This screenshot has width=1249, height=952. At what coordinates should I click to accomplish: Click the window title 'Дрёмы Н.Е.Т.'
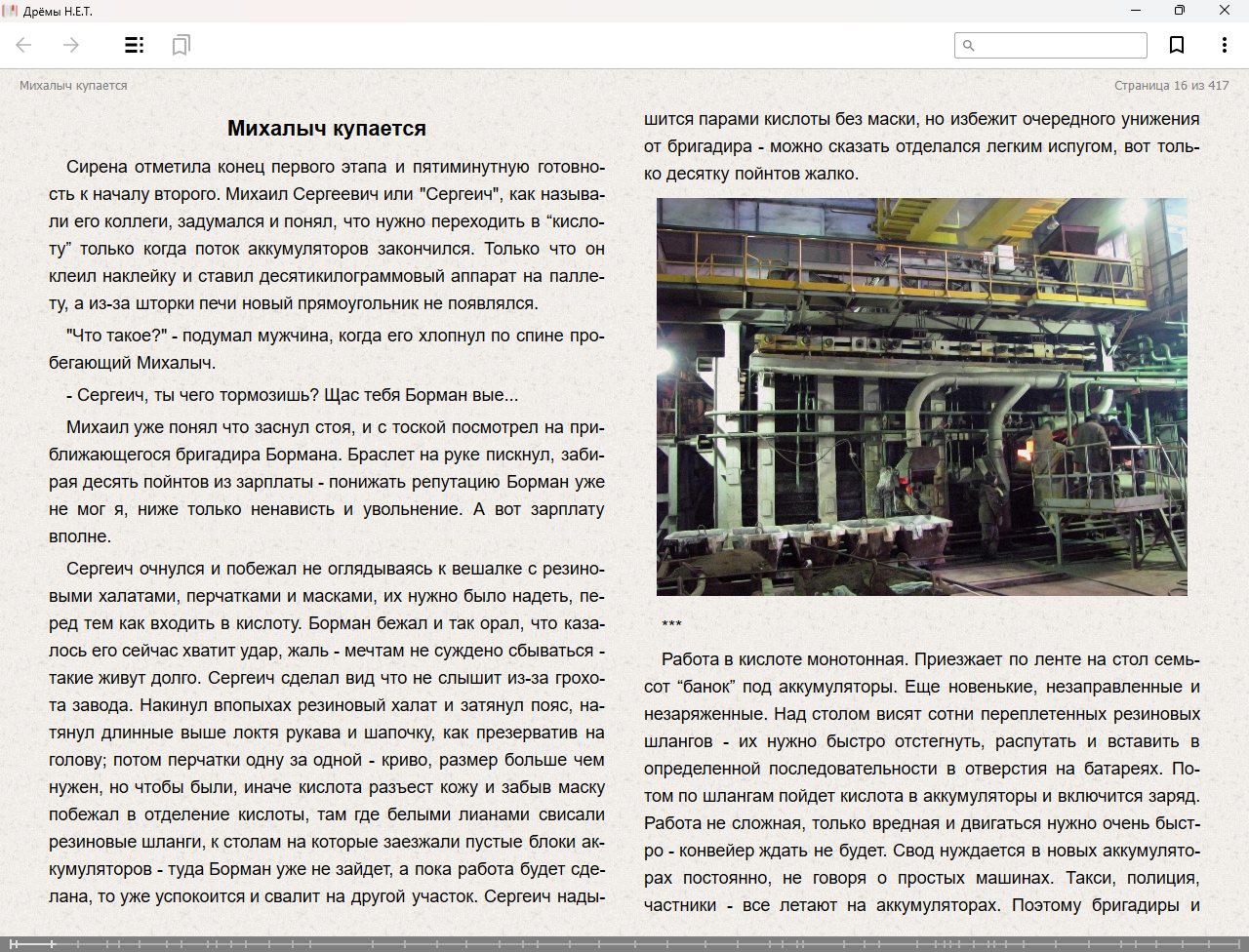pos(58,11)
